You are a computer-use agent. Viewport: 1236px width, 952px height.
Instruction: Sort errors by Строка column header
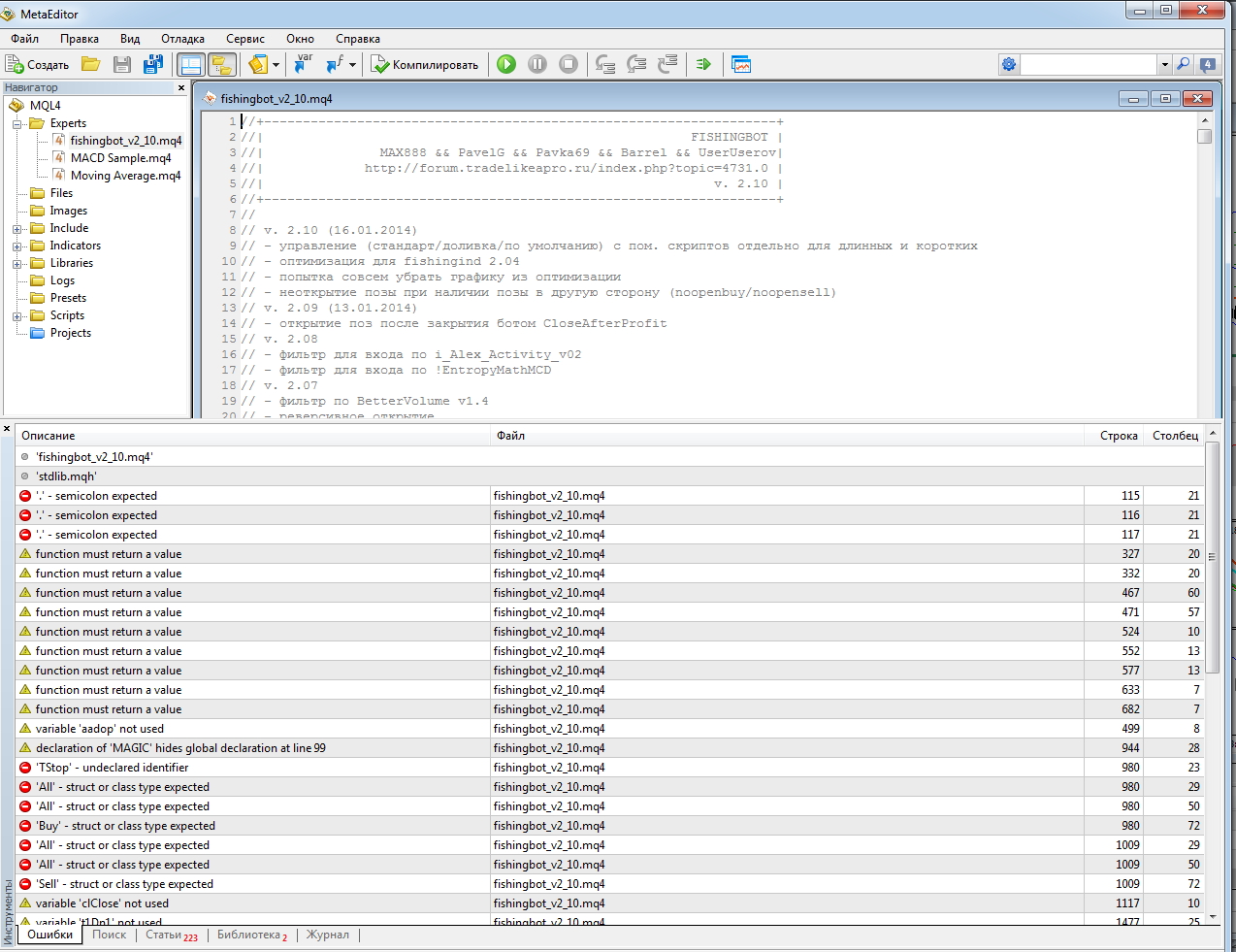click(1114, 436)
